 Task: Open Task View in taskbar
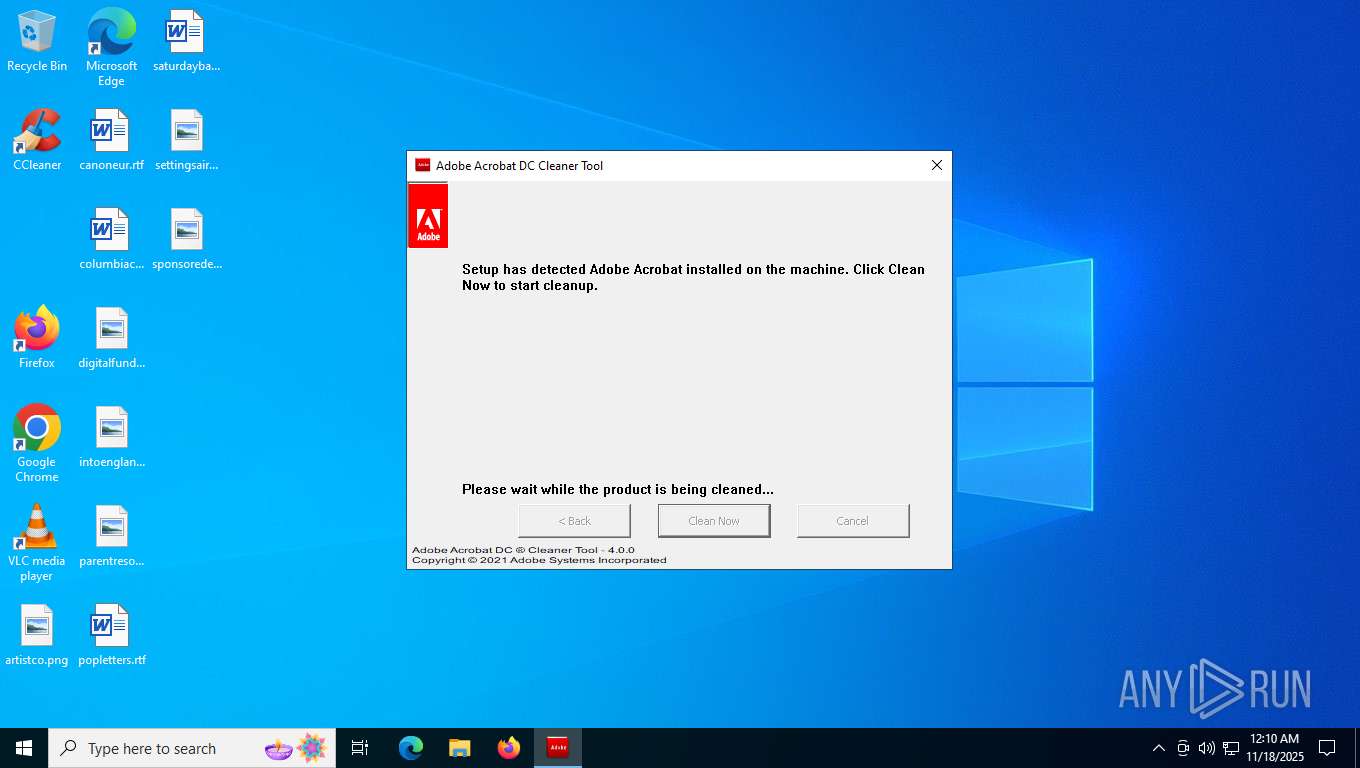pos(360,748)
